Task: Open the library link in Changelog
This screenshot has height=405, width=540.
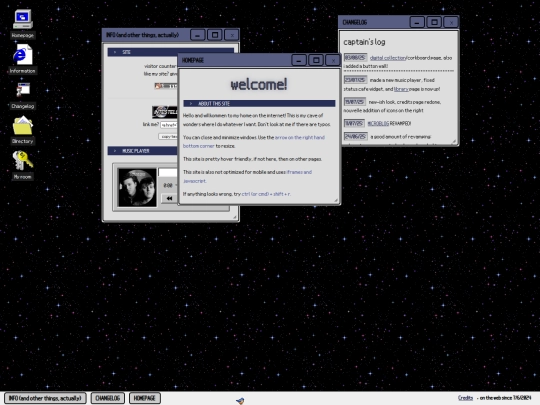Action: click(401, 89)
